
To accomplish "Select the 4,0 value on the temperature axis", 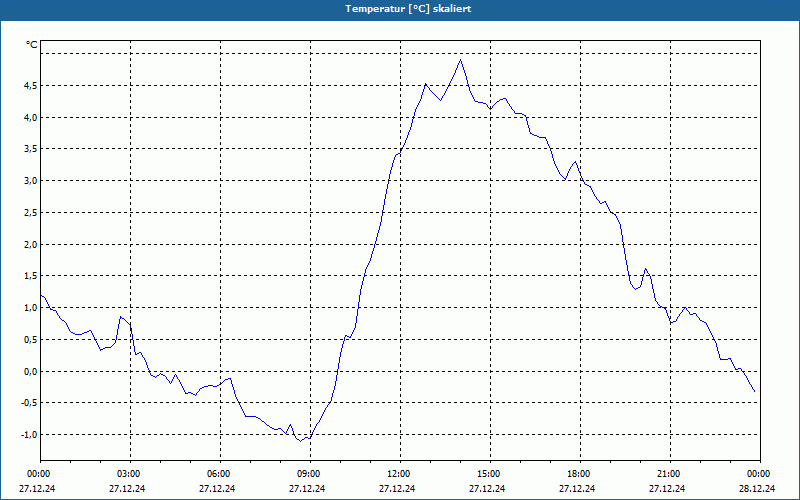I will tap(30, 117).
